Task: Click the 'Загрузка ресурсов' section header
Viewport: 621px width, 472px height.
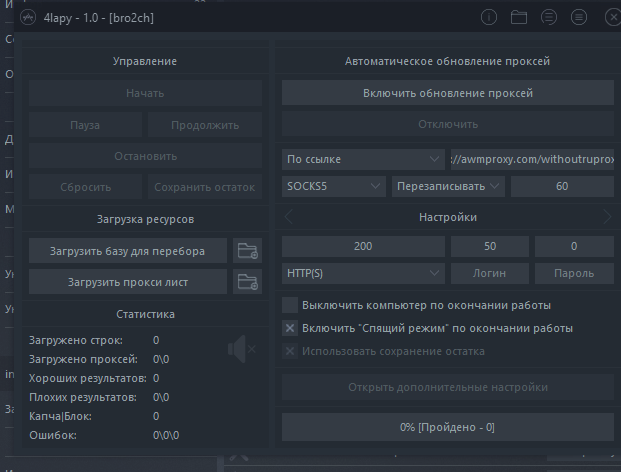Action: pos(145,219)
